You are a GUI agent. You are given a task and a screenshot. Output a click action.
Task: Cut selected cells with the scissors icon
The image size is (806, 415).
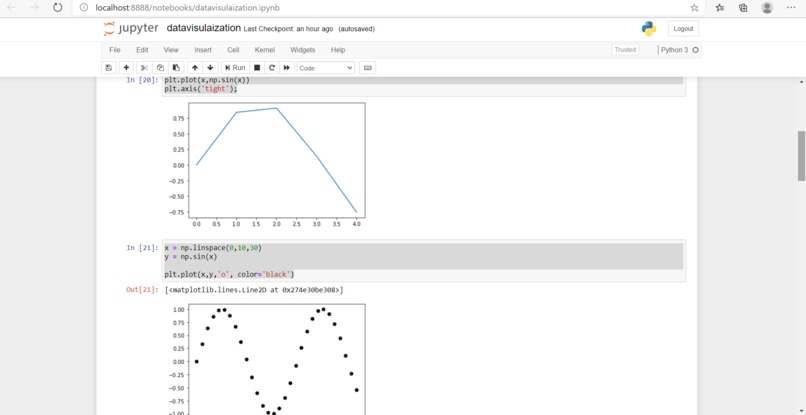point(144,68)
